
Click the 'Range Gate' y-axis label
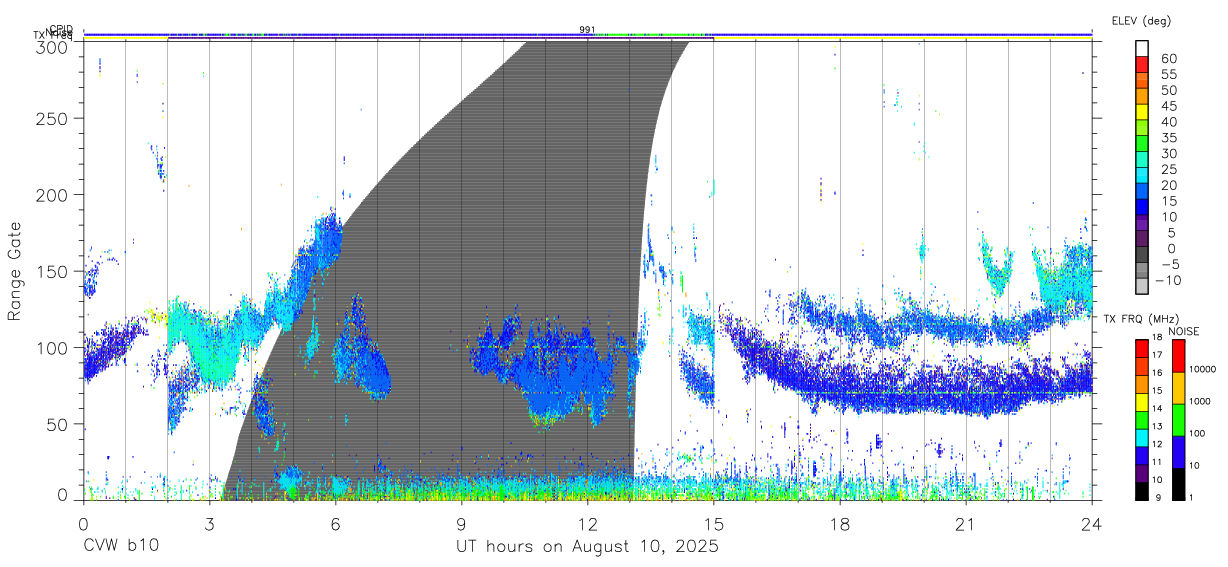coord(15,271)
